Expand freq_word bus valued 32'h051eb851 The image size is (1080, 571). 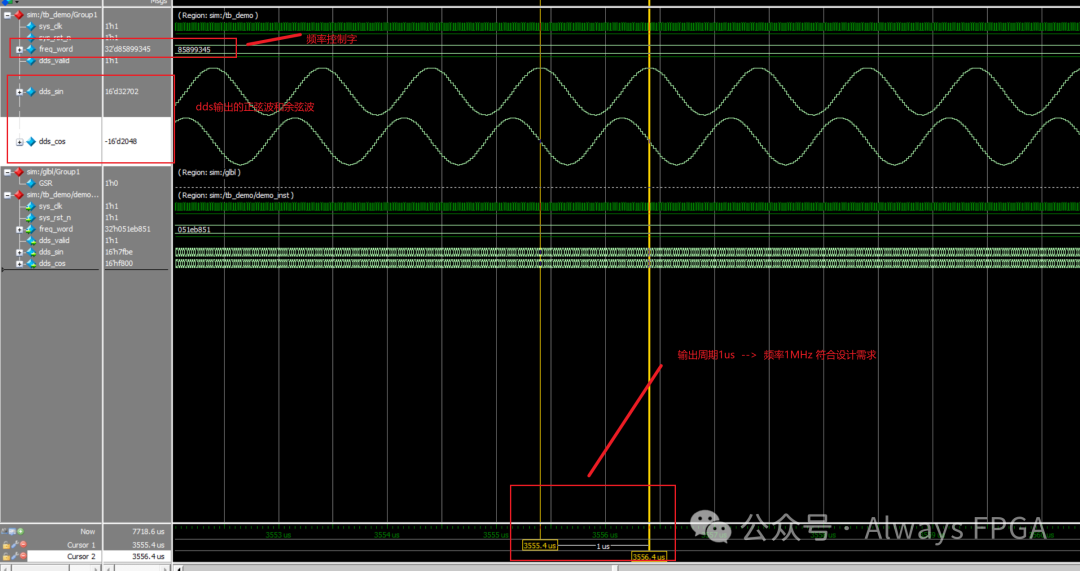(x=19, y=229)
